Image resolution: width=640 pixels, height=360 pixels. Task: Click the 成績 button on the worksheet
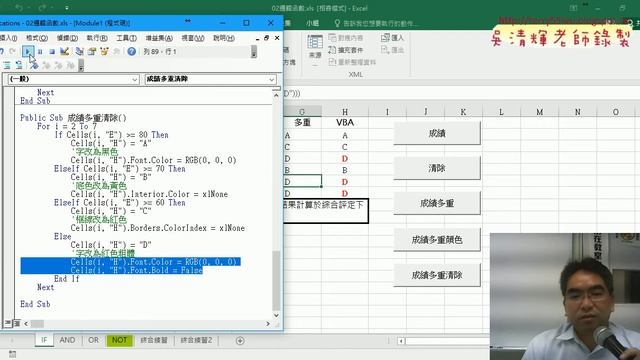[437, 133]
